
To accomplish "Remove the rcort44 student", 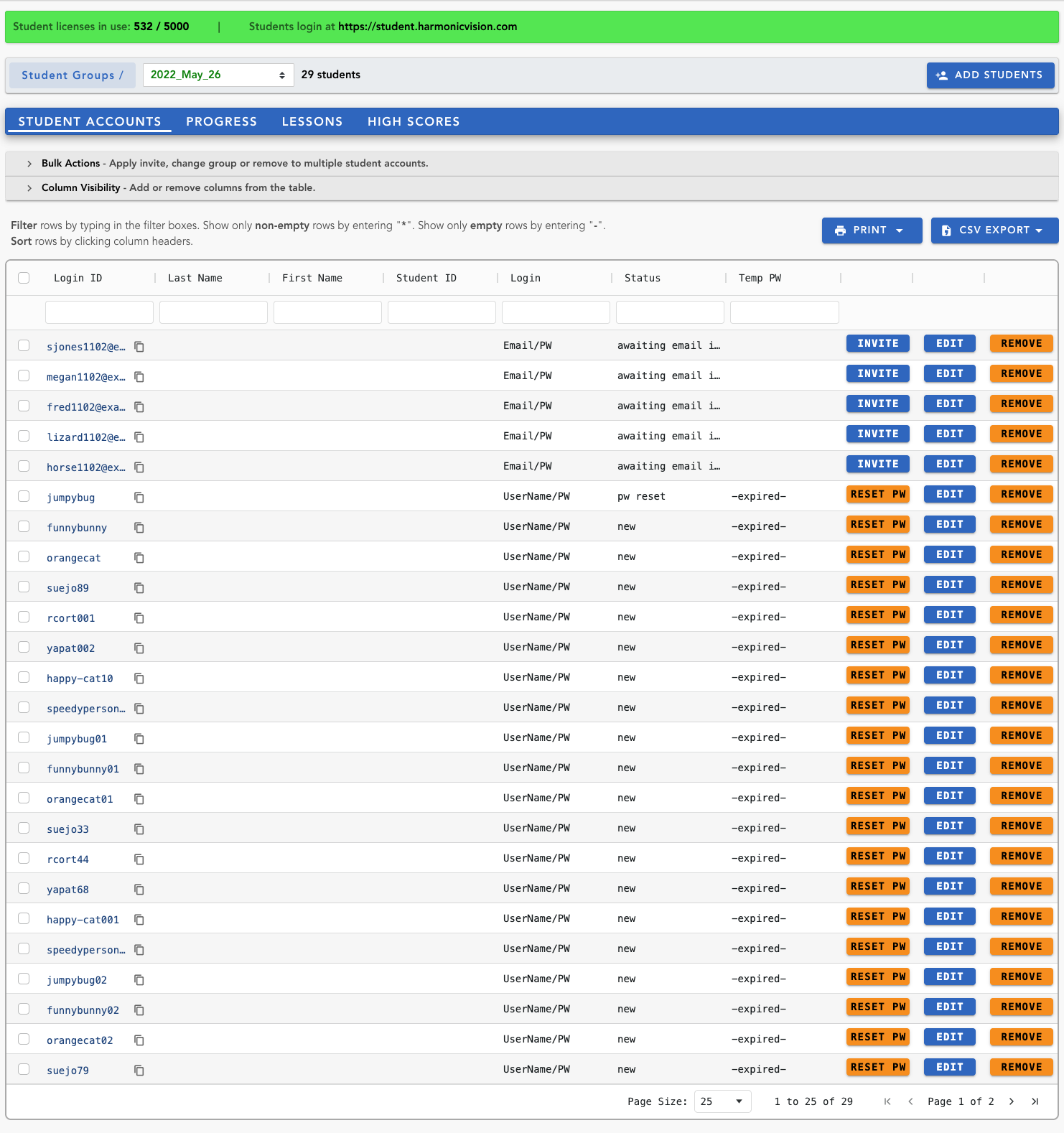I will [1021, 856].
